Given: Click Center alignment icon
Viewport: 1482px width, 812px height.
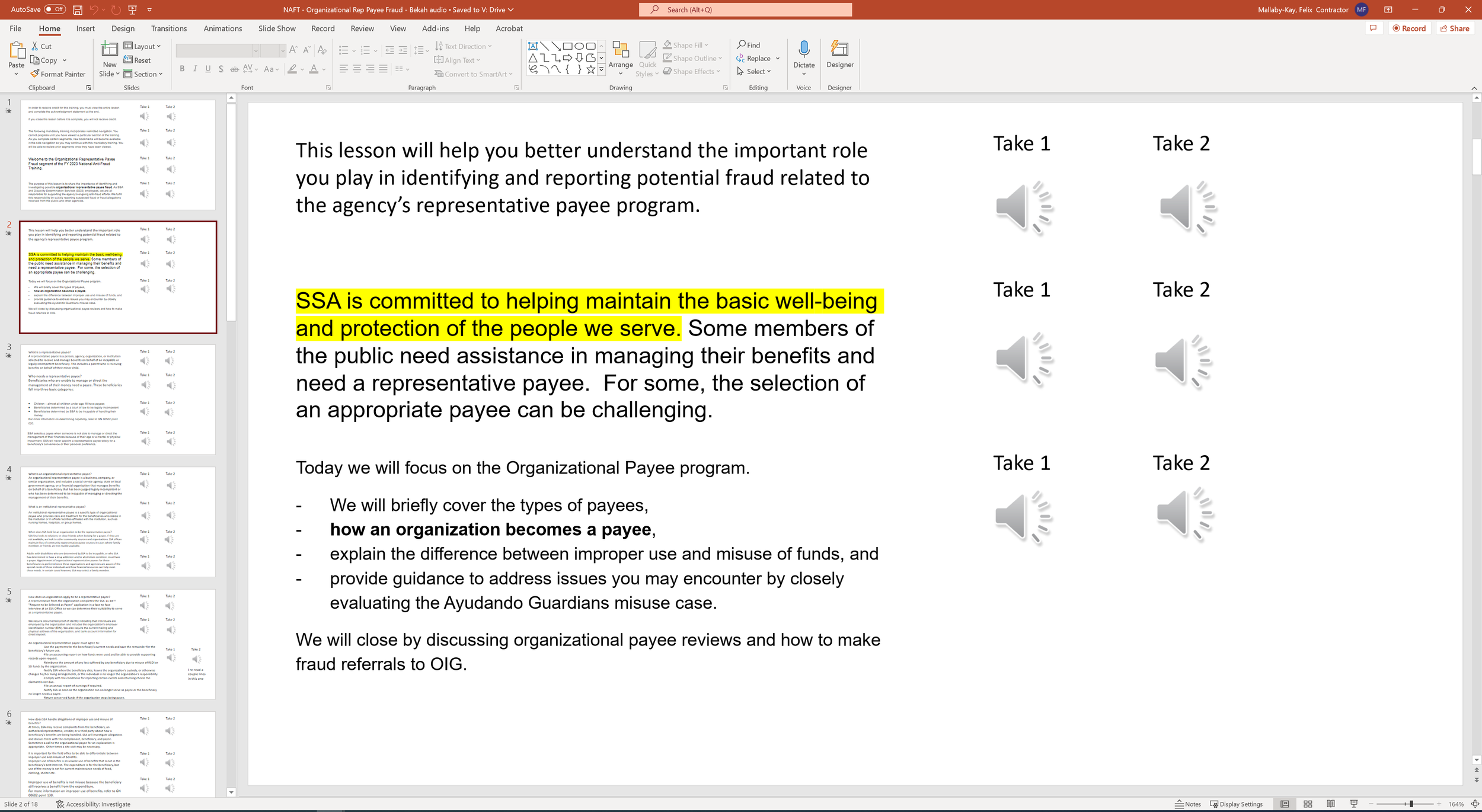Looking at the screenshot, I should coord(357,69).
